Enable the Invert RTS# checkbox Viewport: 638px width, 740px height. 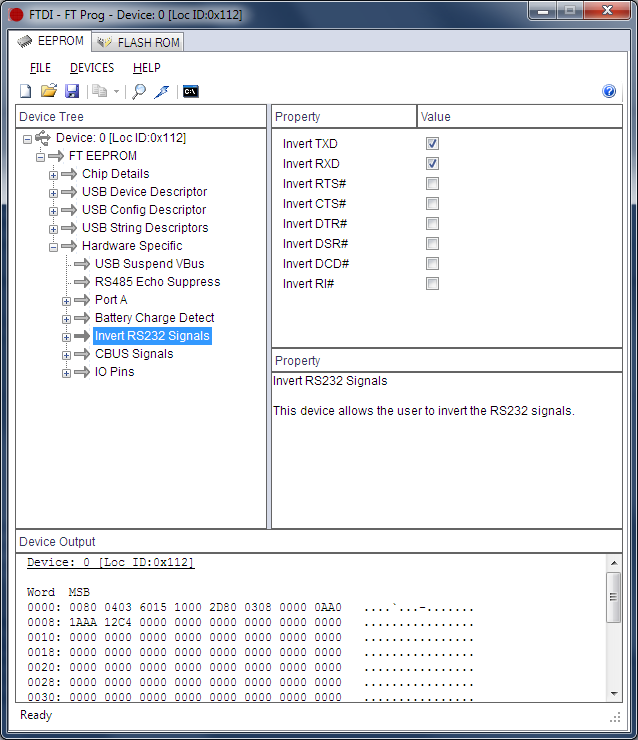tap(432, 184)
